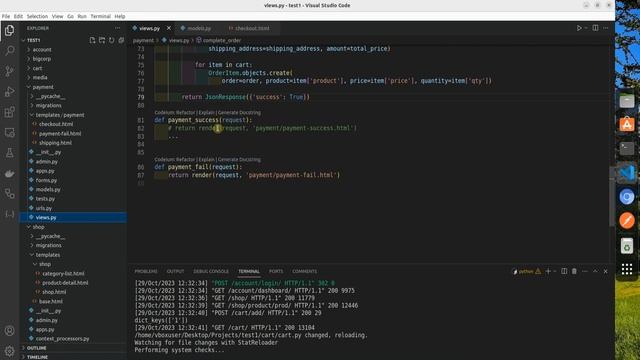Open the Accounts menu
Image resolution: width=640 pixels, height=360 pixels.
click(x=9, y=331)
